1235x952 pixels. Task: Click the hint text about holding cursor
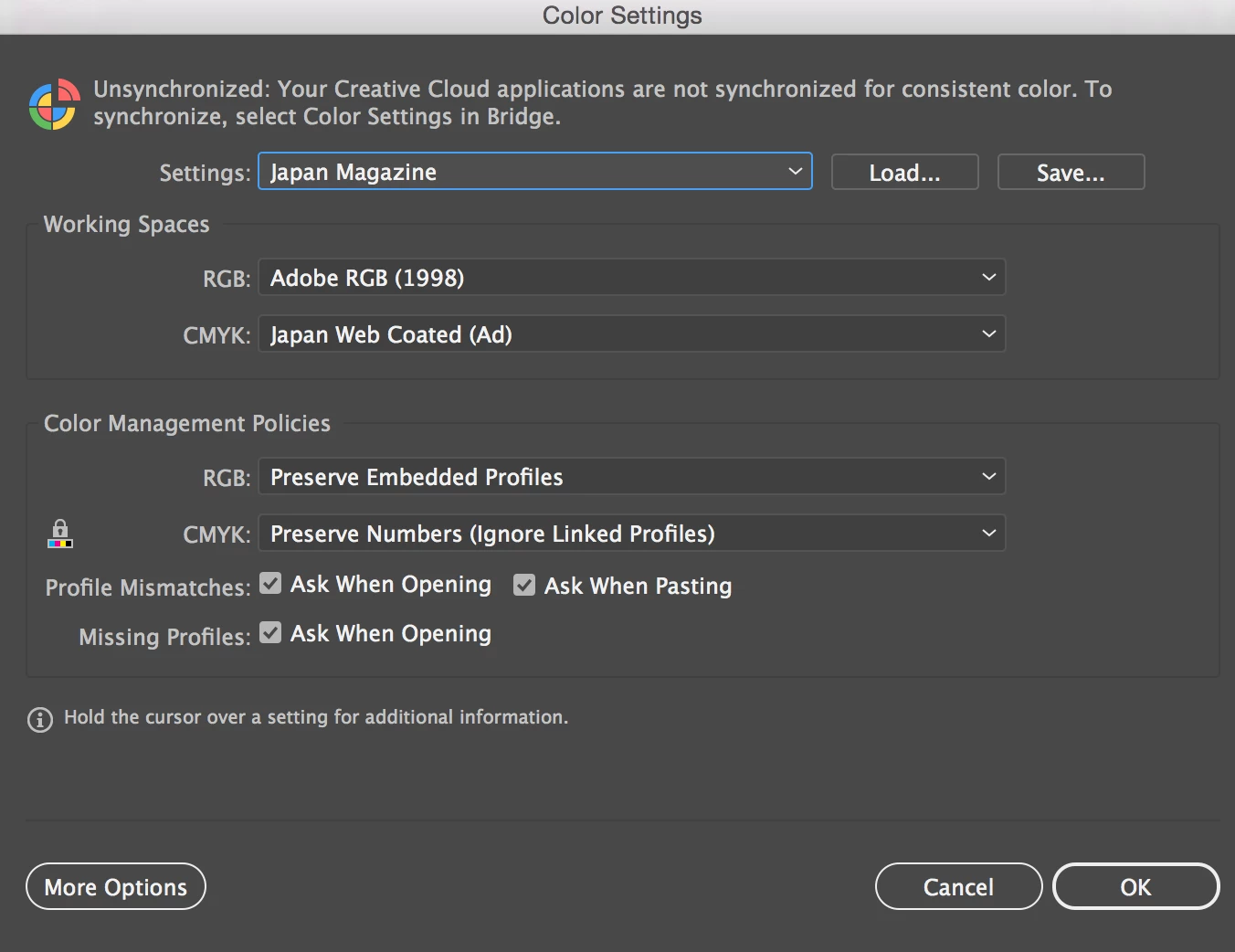click(316, 717)
